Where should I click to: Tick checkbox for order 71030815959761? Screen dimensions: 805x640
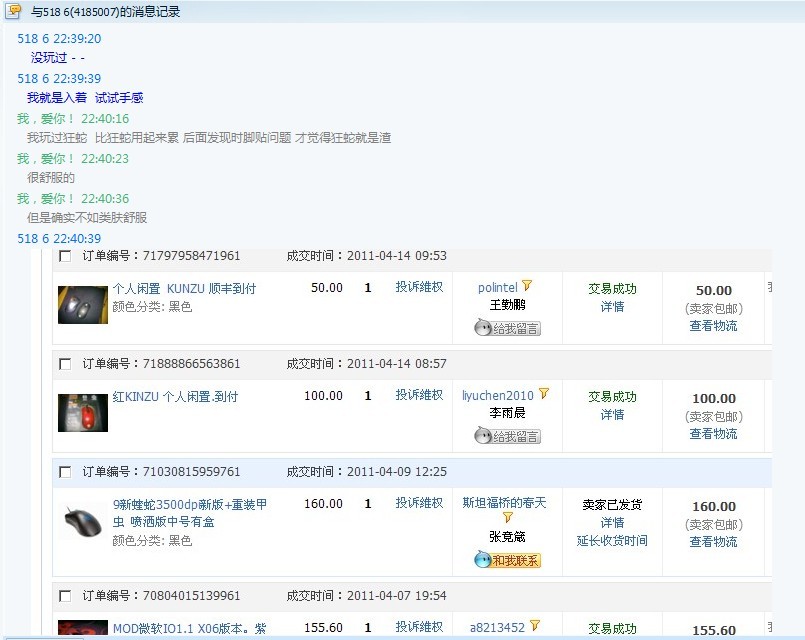pos(65,472)
